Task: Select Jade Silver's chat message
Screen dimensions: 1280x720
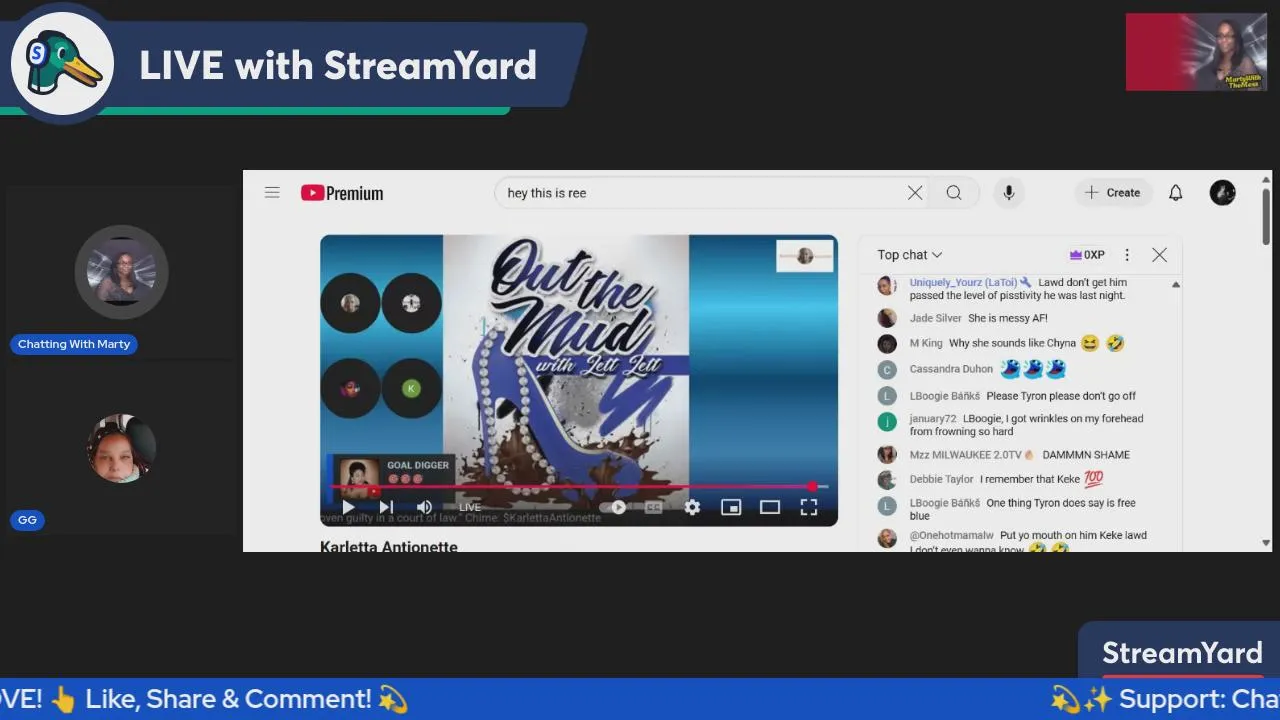Action: tap(1007, 318)
